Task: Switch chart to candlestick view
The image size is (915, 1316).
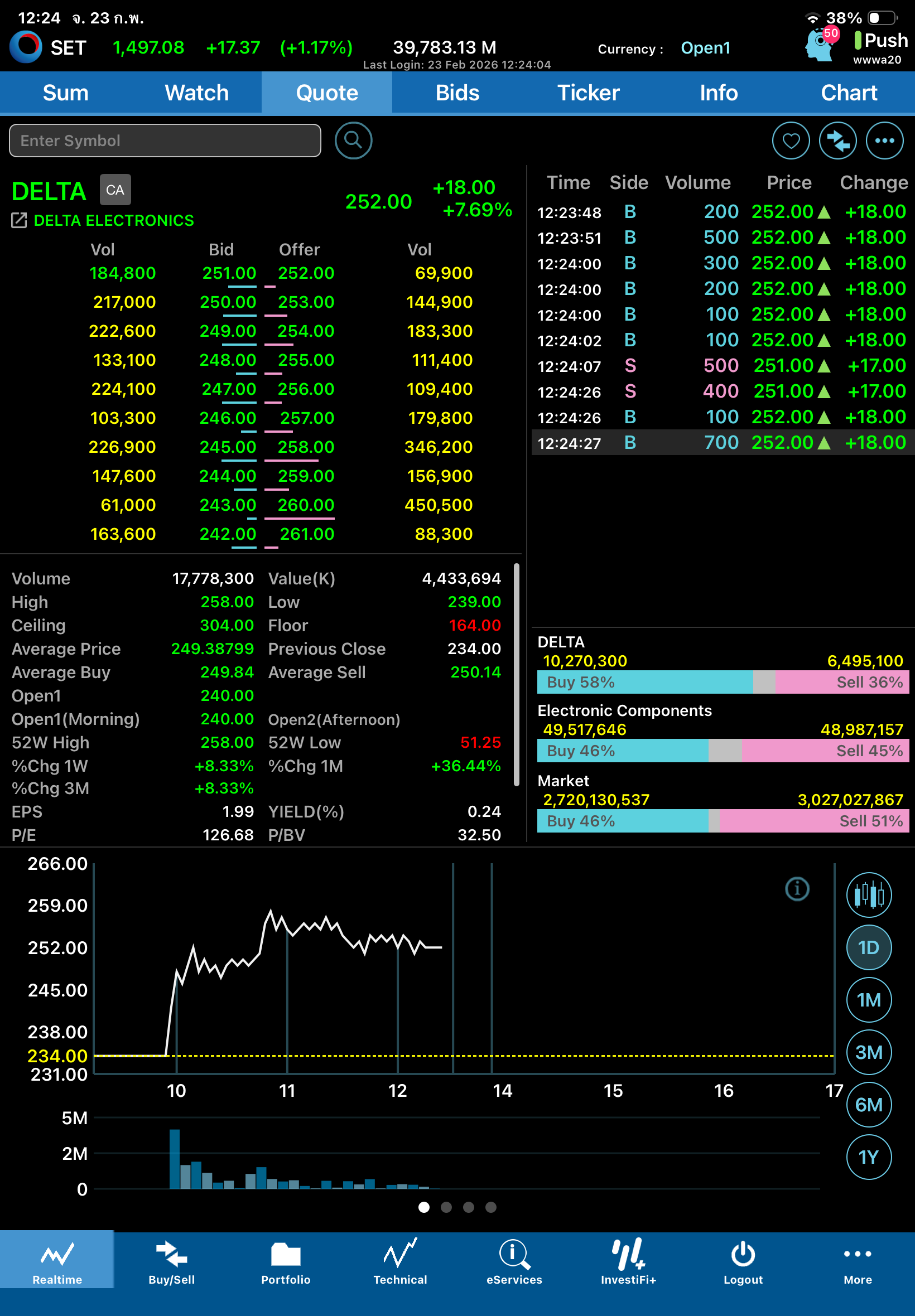Action: coord(869,894)
